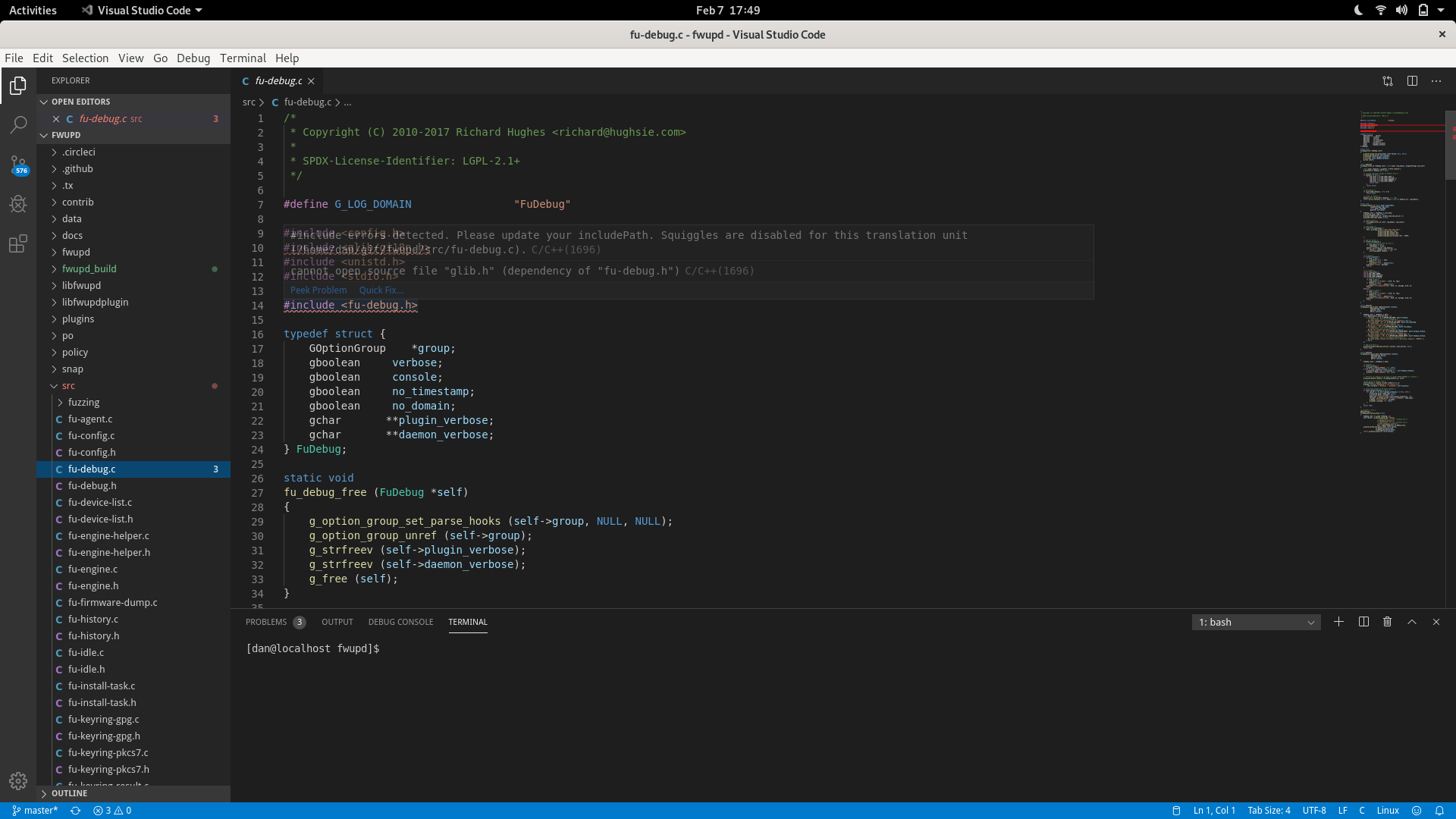Open Source Control view with 576 badge
The height and width of the screenshot is (819, 1456).
[18, 165]
